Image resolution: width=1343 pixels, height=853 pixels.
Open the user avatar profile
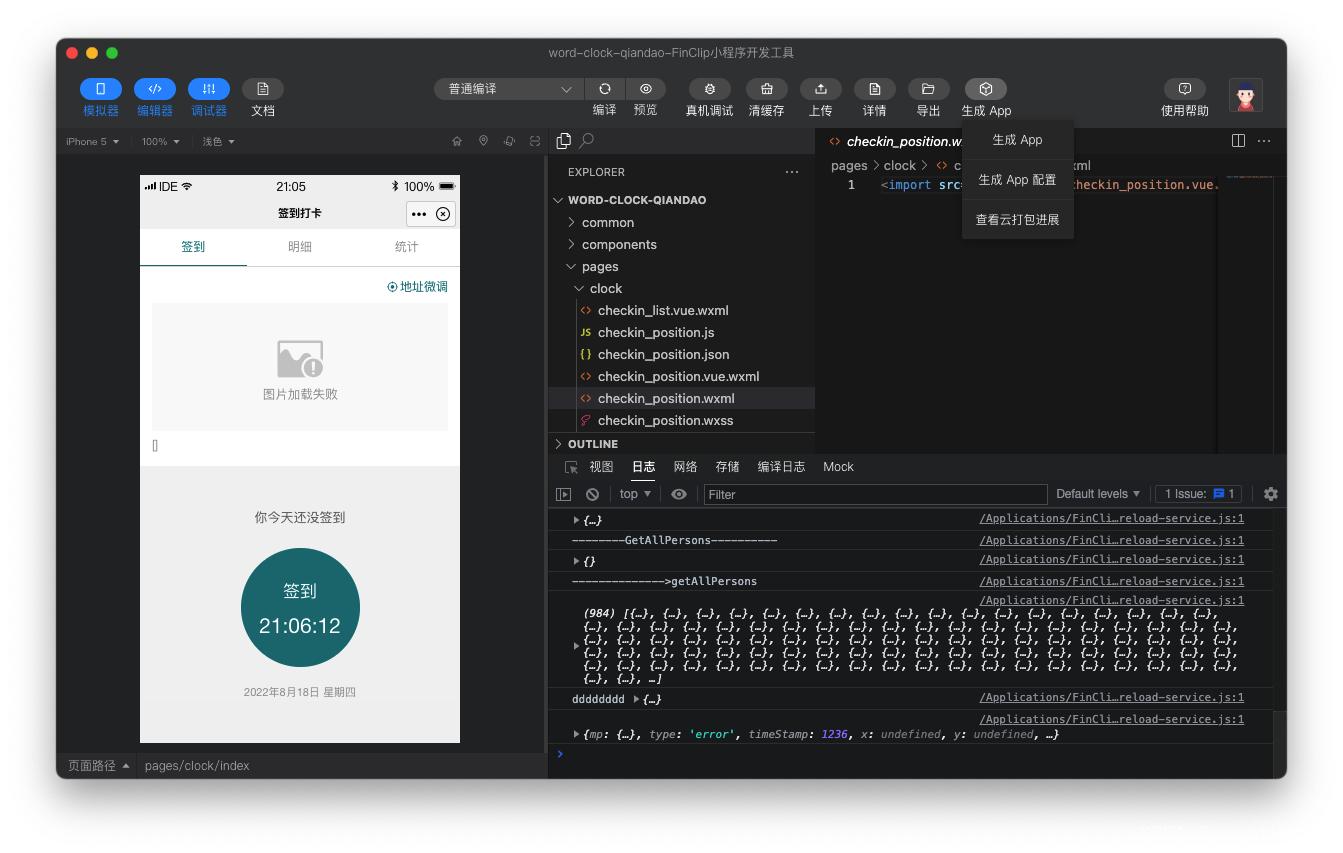pos(1246,96)
